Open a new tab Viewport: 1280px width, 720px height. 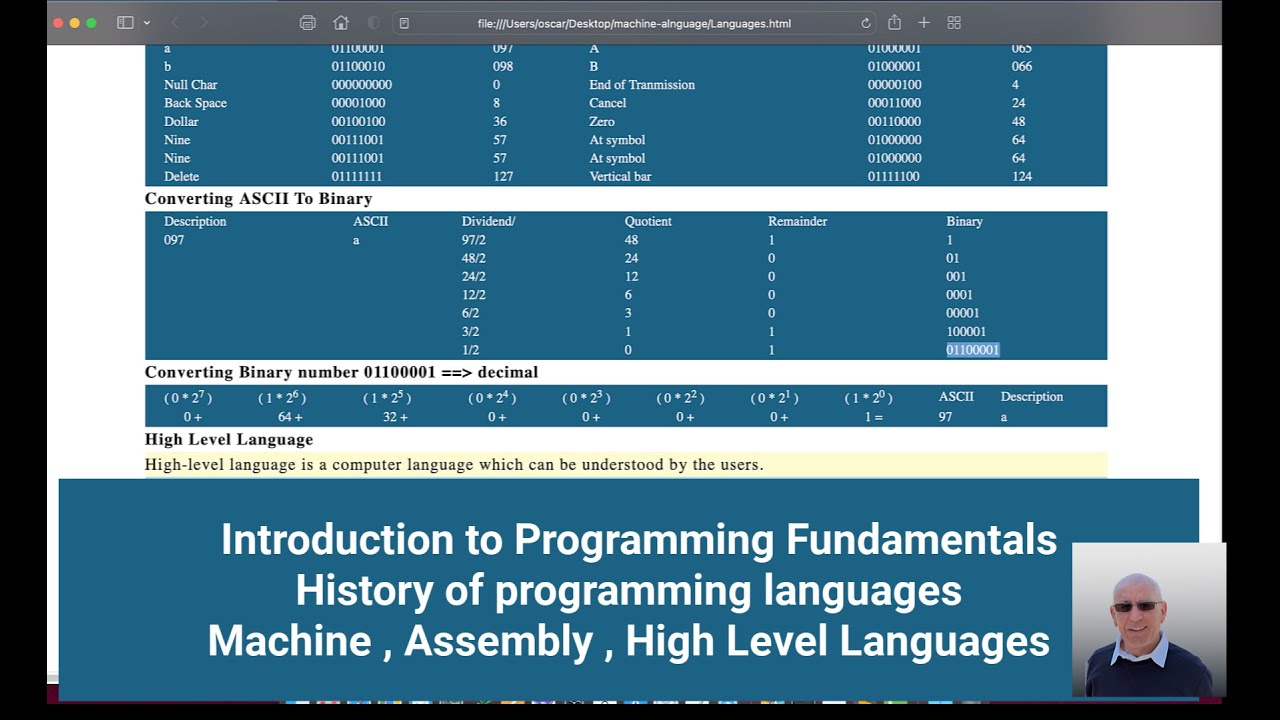tap(924, 23)
